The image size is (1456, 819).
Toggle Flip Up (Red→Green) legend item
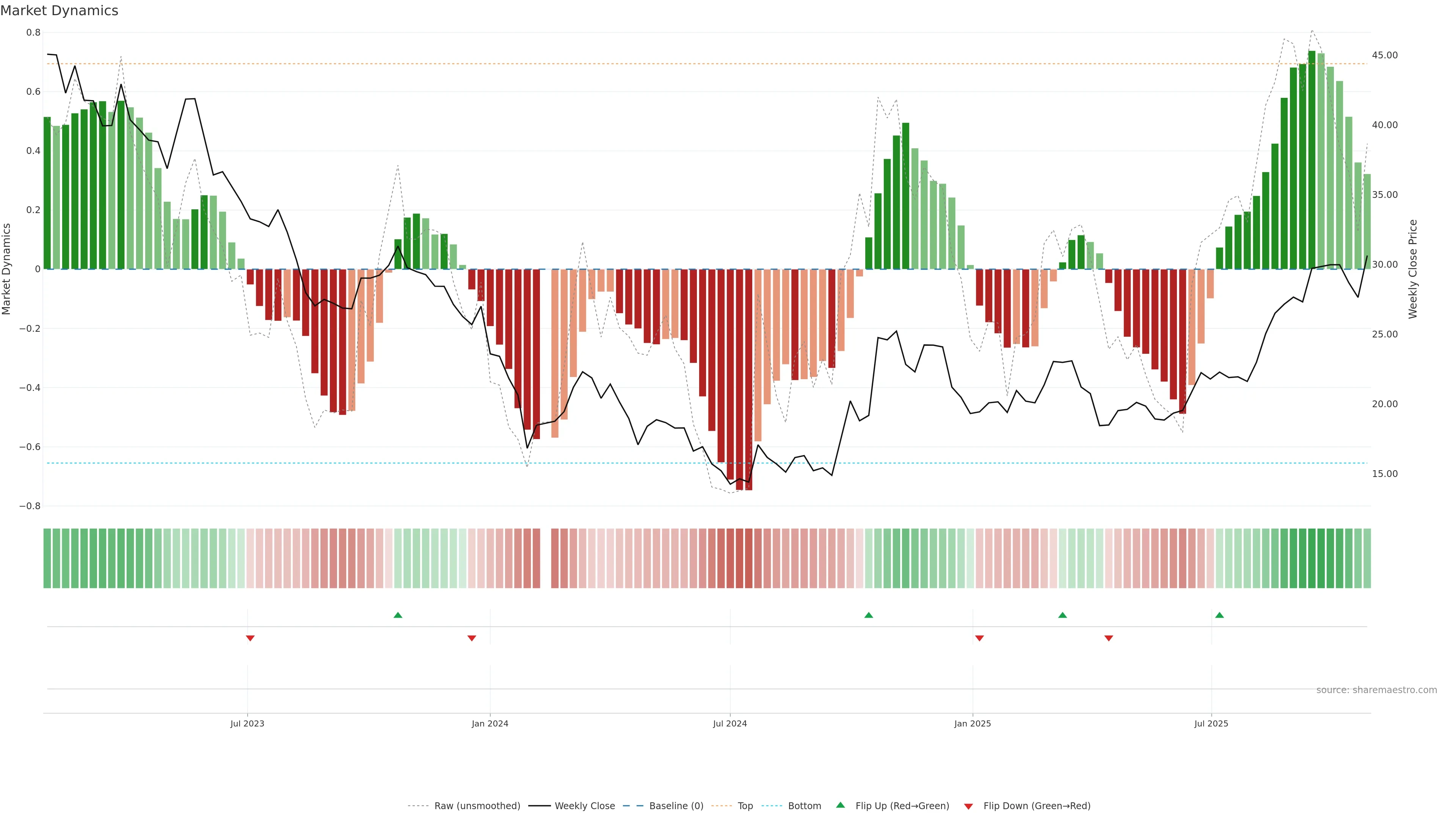tap(902, 806)
